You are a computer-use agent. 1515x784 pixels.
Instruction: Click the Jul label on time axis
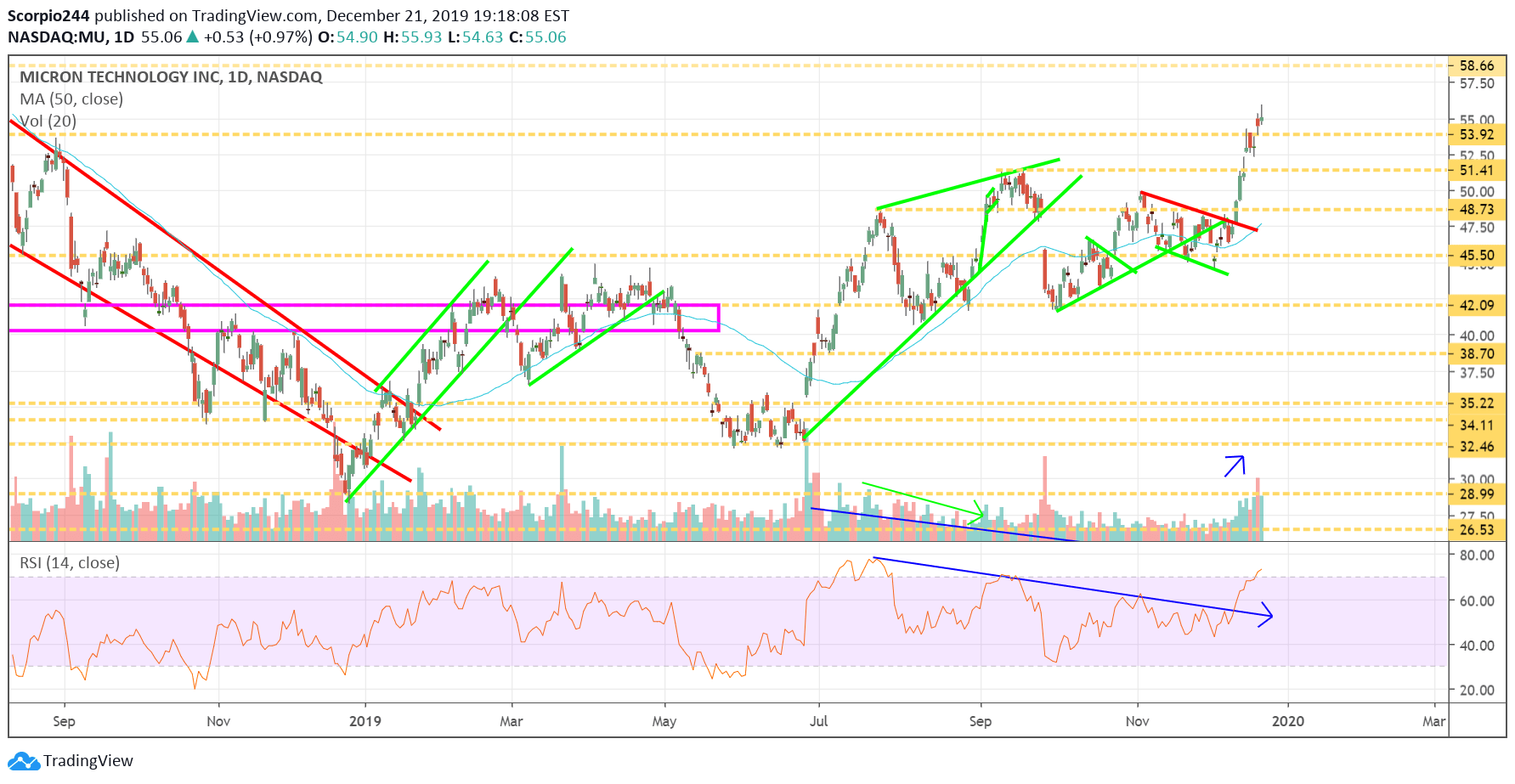click(x=818, y=721)
